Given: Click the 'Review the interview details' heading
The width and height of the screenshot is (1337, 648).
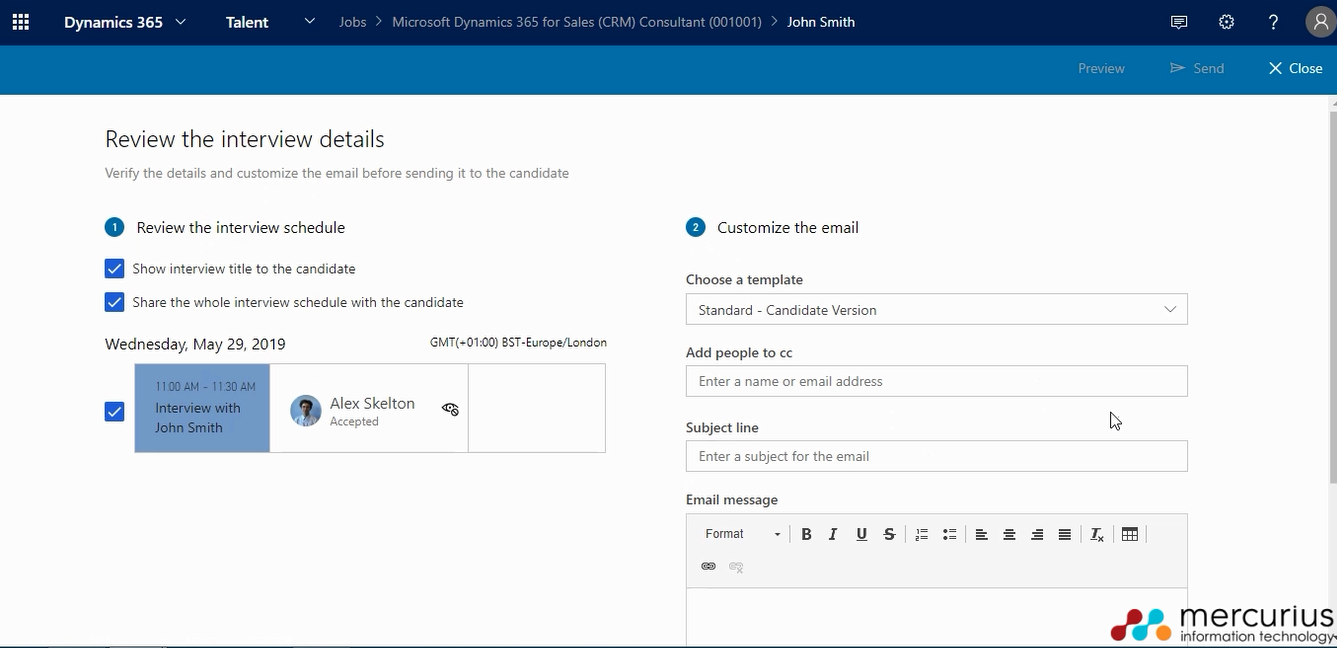Looking at the screenshot, I should [x=245, y=139].
